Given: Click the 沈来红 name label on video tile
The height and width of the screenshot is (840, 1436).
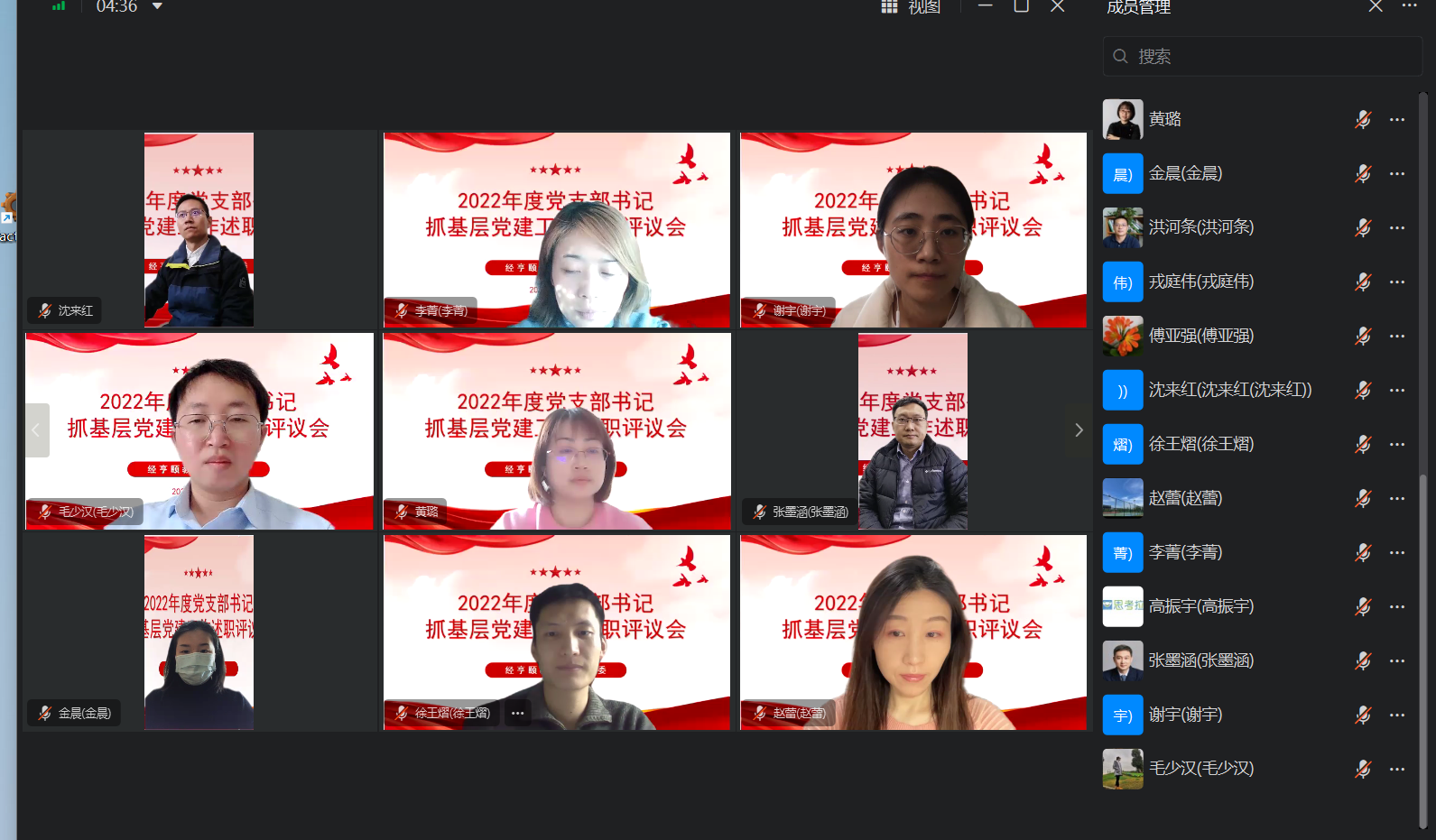Looking at the screenshot, I should [x=75, y=310].
